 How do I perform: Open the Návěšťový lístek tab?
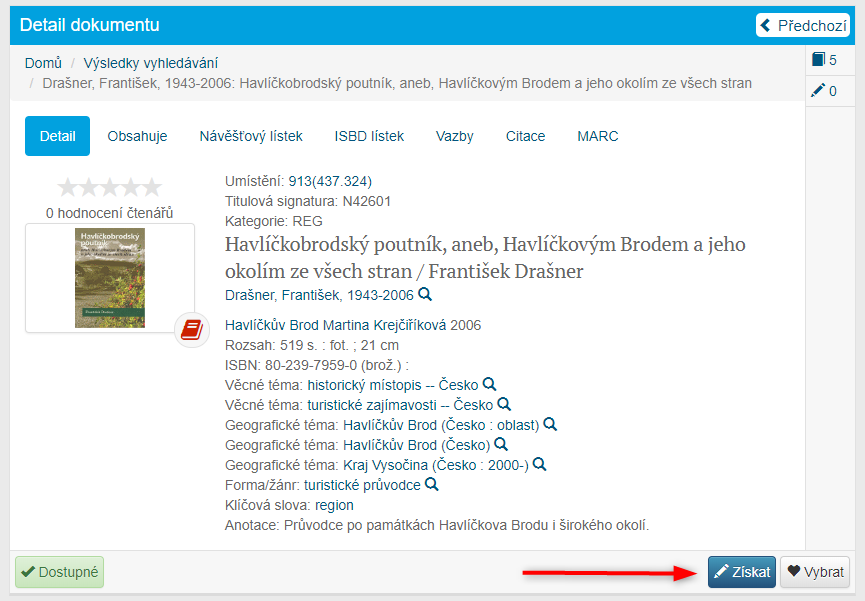coord(251,136)
